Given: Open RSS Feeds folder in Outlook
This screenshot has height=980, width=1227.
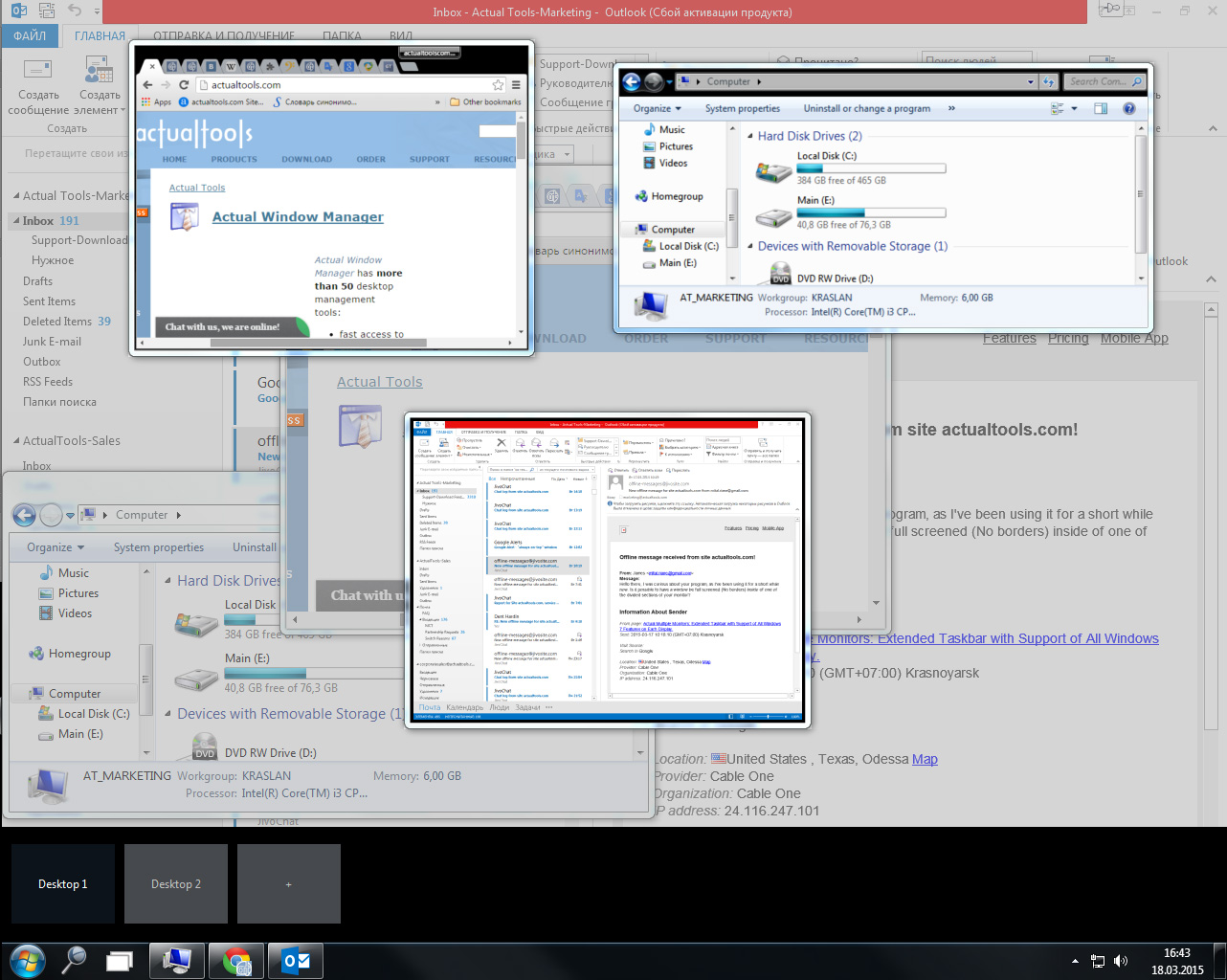Looking at the screenshot, I should 48,382.
